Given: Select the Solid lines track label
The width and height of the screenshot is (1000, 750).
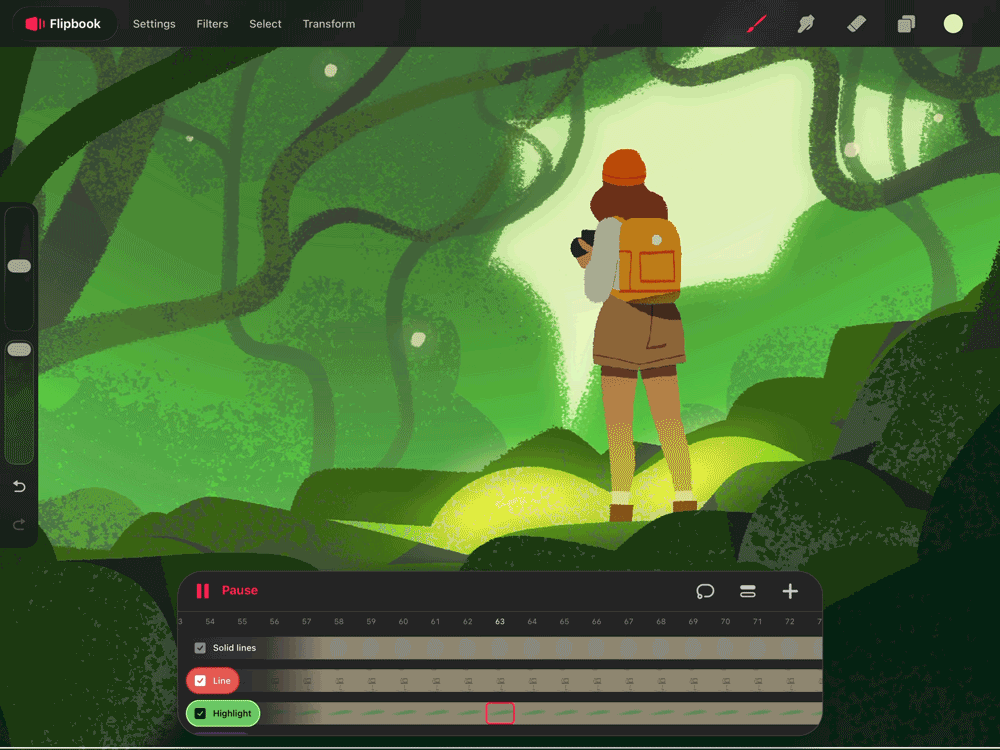Looking at the screenshot, I should pos(234,648).
